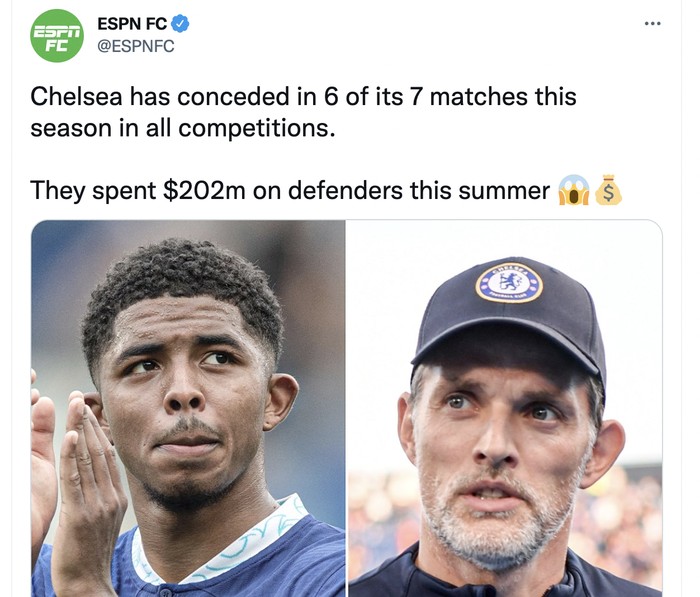Click the "They spent" sentence start
Viewport: 700px width, 597px height.
click(90, 190)
